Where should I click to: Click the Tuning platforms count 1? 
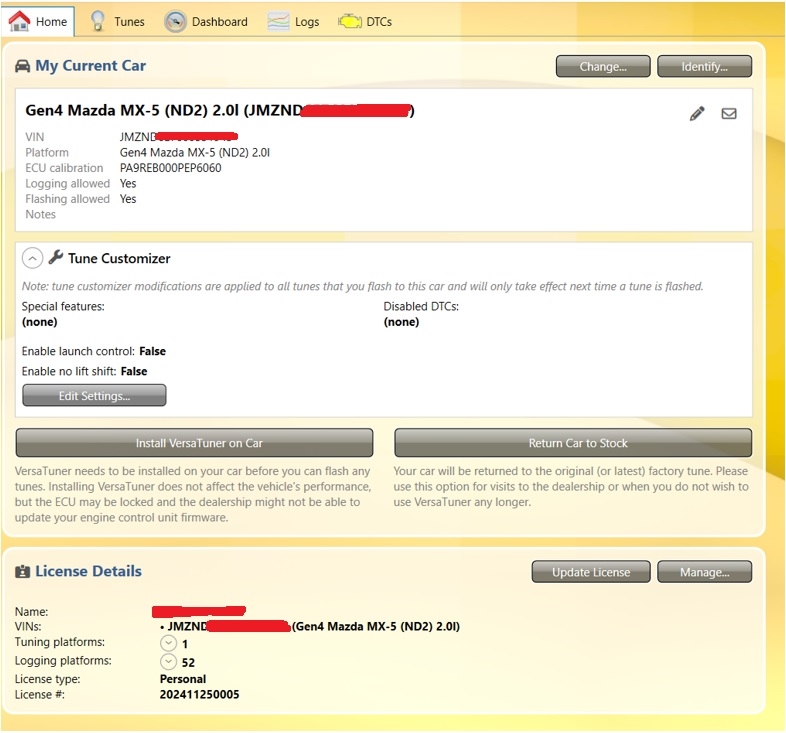184,644
